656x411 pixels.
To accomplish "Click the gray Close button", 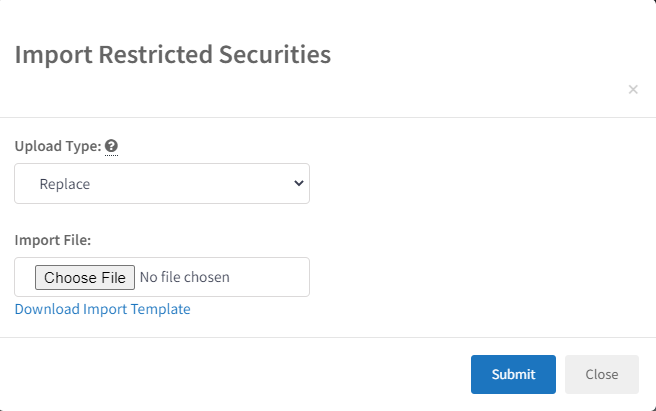I will 602,375.
